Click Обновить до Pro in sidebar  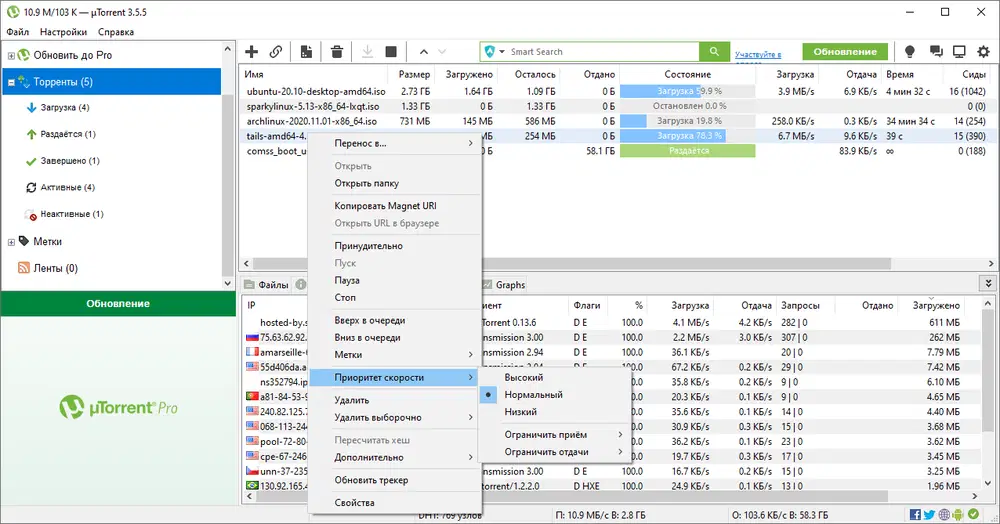73,55
